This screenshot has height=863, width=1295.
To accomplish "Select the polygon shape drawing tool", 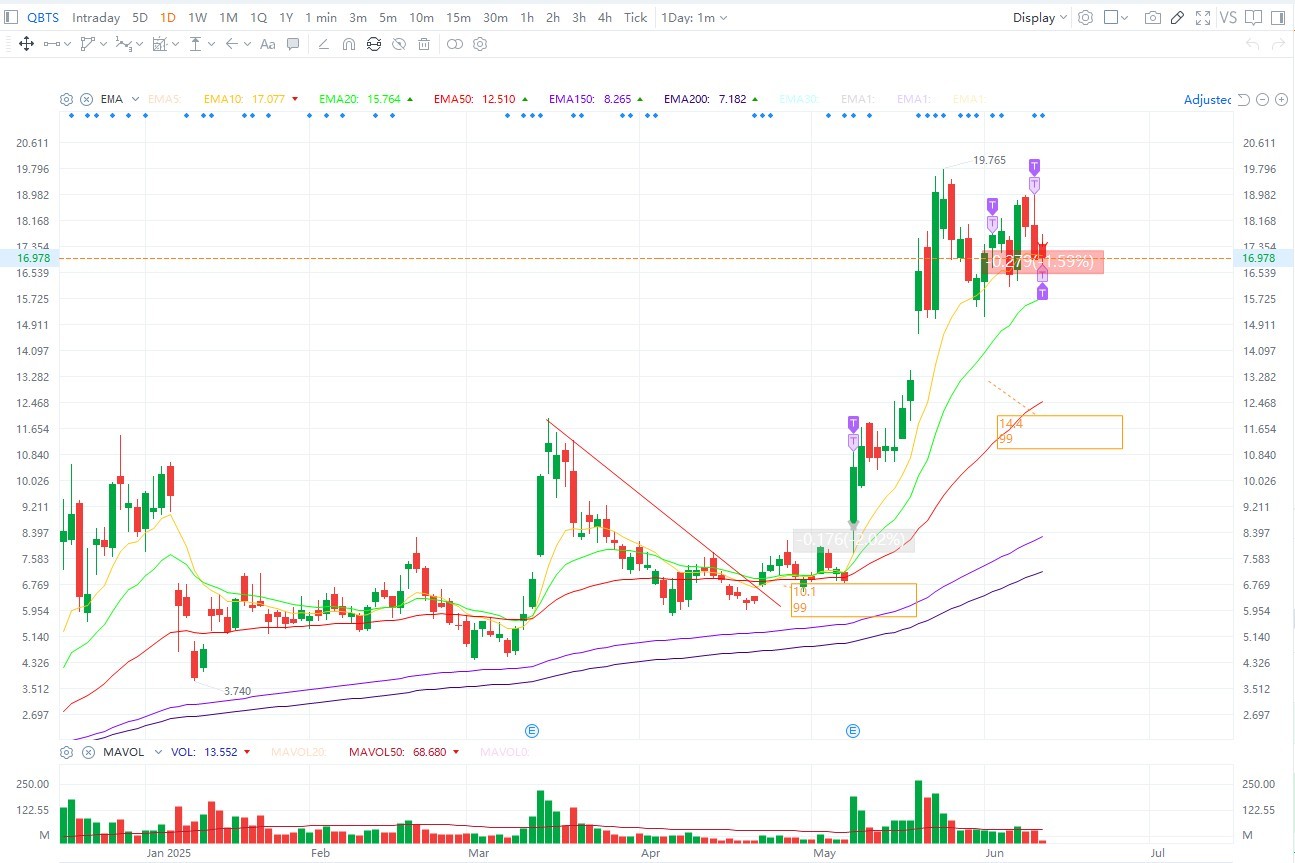I will [x=88, y=44].
